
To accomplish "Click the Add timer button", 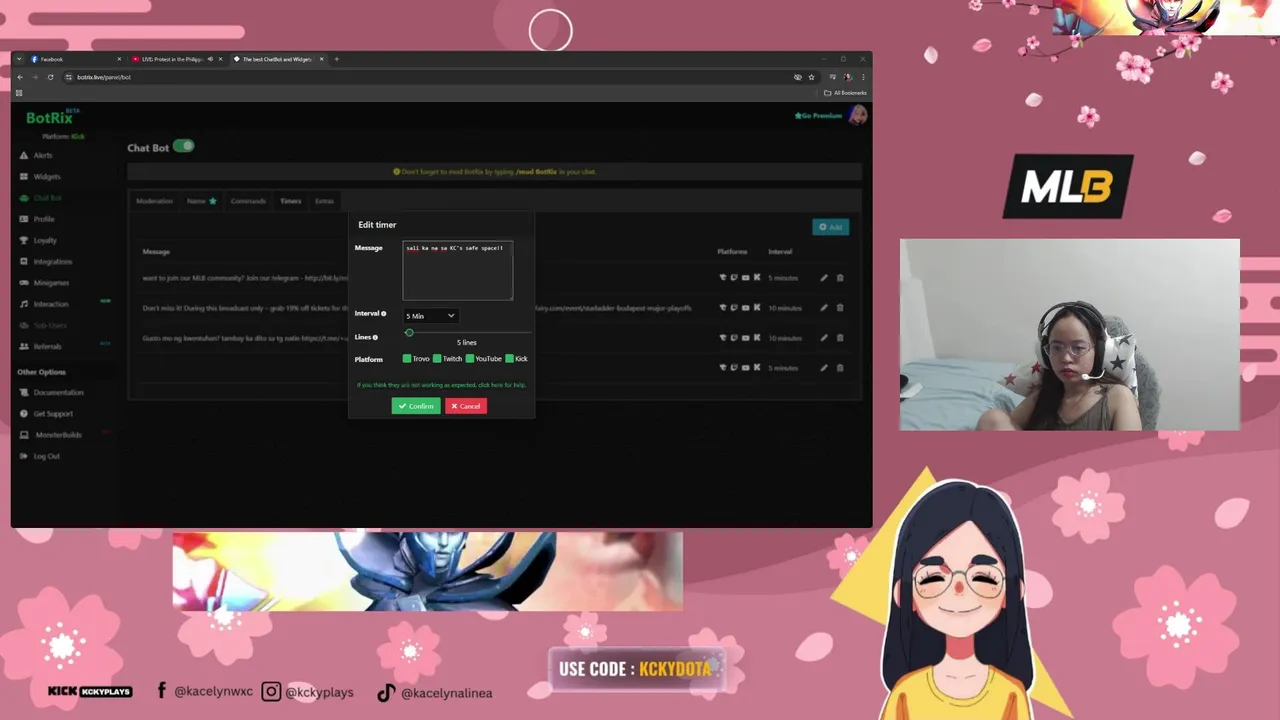I will pos(830,227).
